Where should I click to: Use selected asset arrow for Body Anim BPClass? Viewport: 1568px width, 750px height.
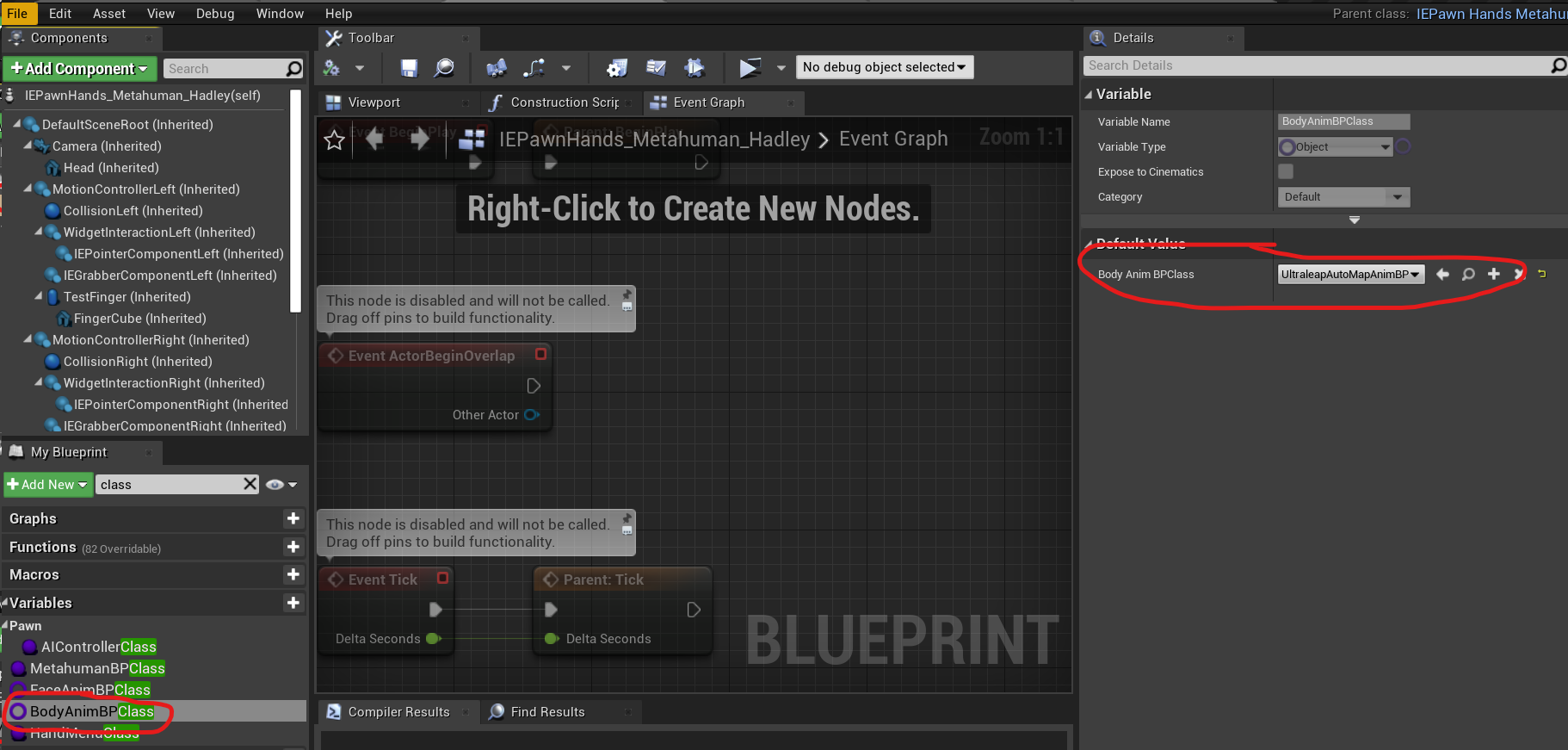coord(1443,274)
